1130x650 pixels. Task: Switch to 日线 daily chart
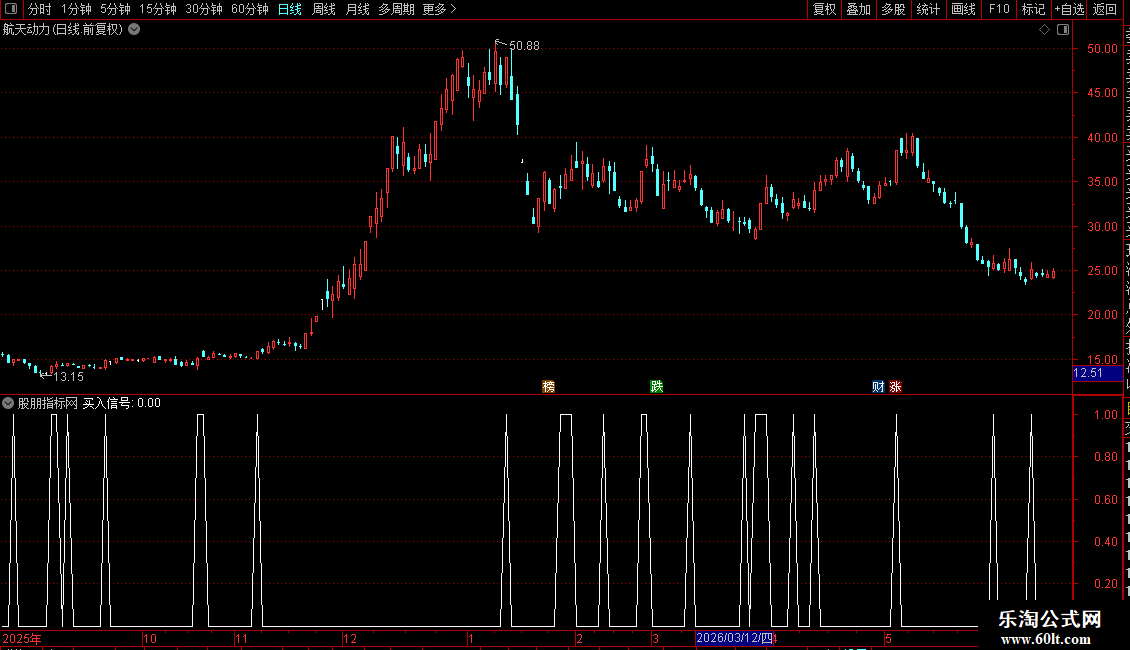290,9
